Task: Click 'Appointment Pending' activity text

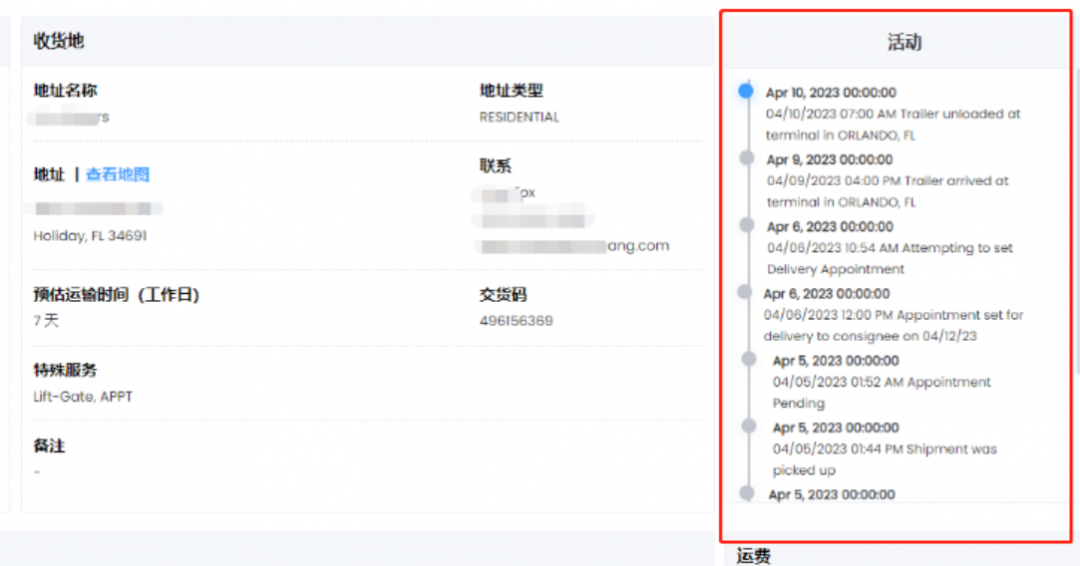Action: click(x=882, y=392)
